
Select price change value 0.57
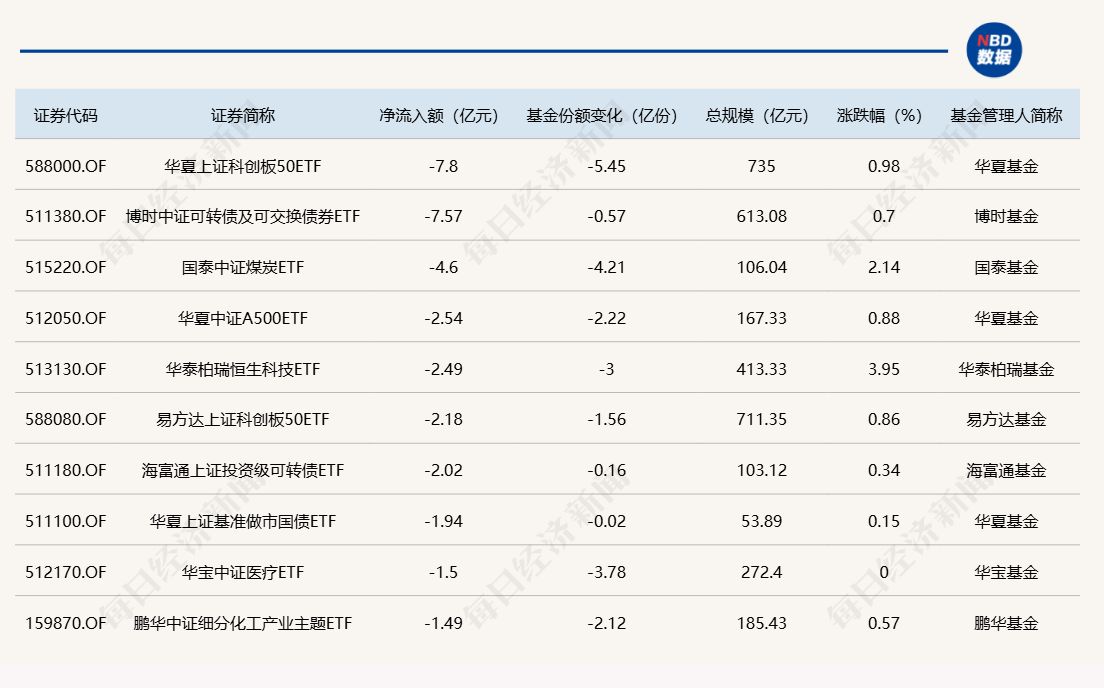point(884,623)
